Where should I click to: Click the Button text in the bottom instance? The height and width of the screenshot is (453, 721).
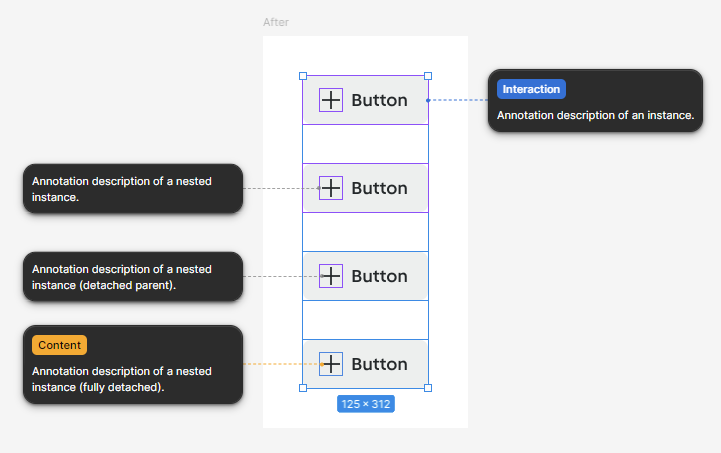pos(379,364)
